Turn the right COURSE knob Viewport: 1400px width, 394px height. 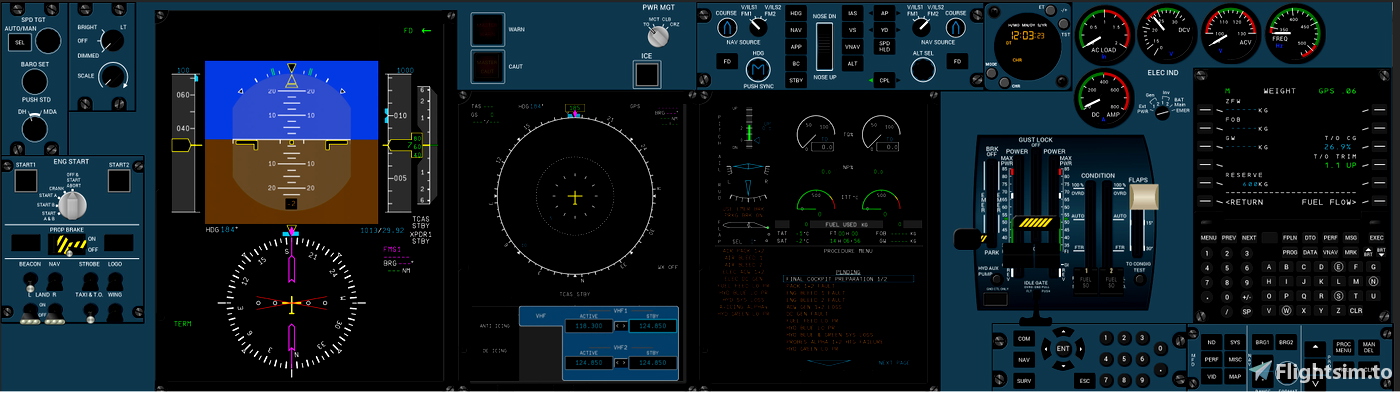[x=956, y=29]
